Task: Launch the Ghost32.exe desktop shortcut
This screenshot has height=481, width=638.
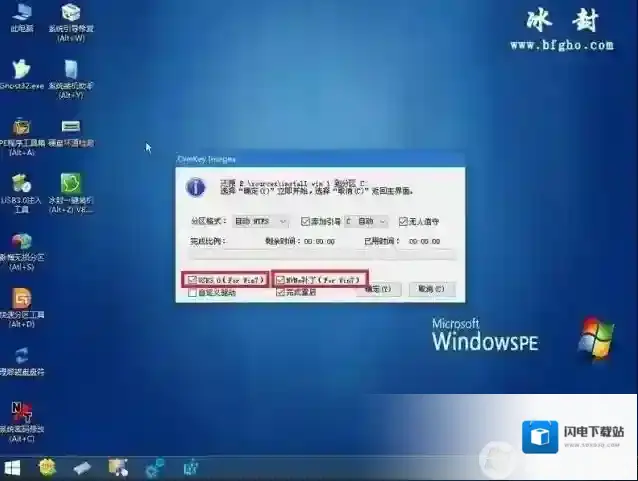Action: point(20,71)
